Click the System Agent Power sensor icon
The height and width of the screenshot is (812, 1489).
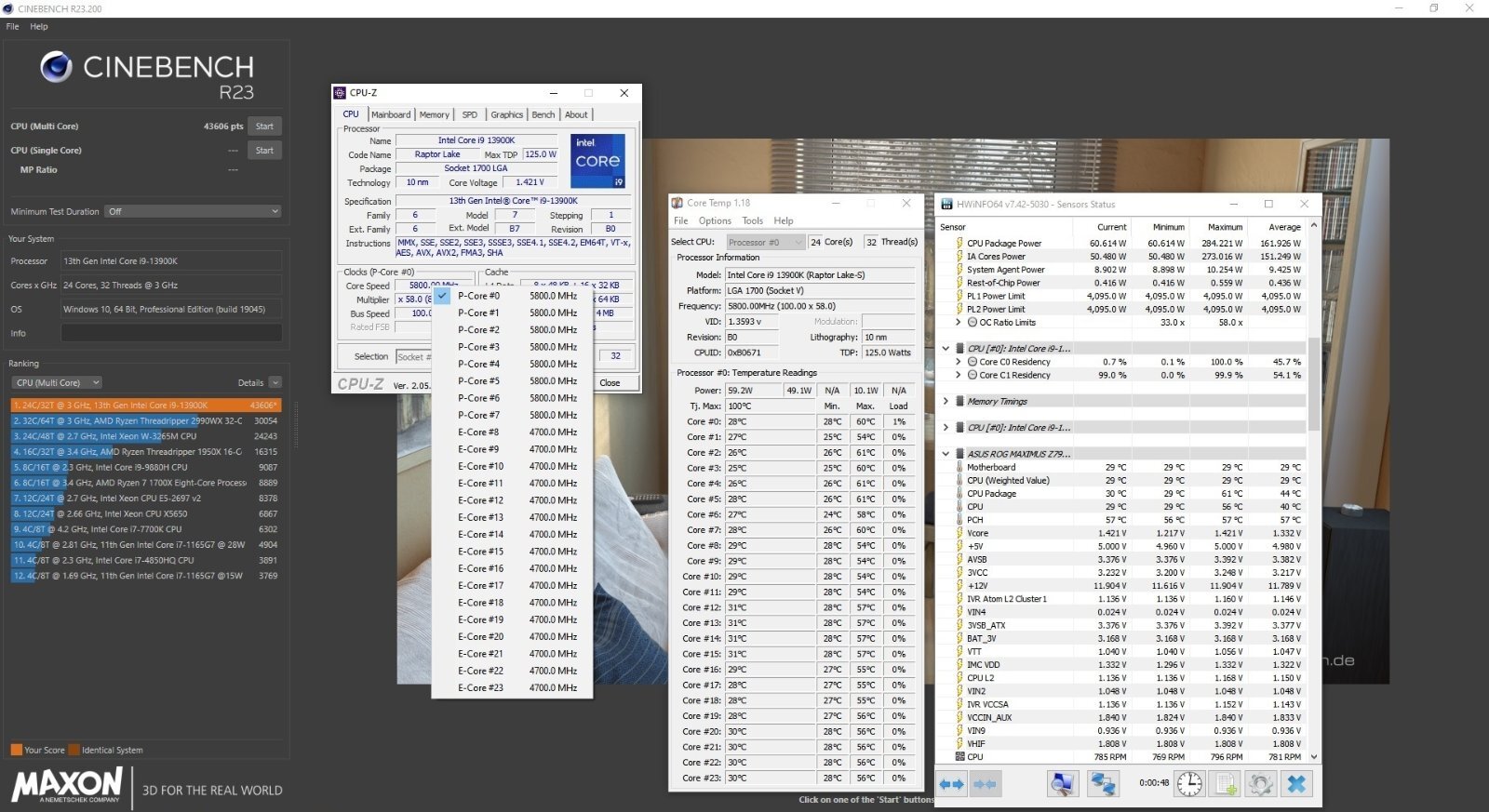959,270
